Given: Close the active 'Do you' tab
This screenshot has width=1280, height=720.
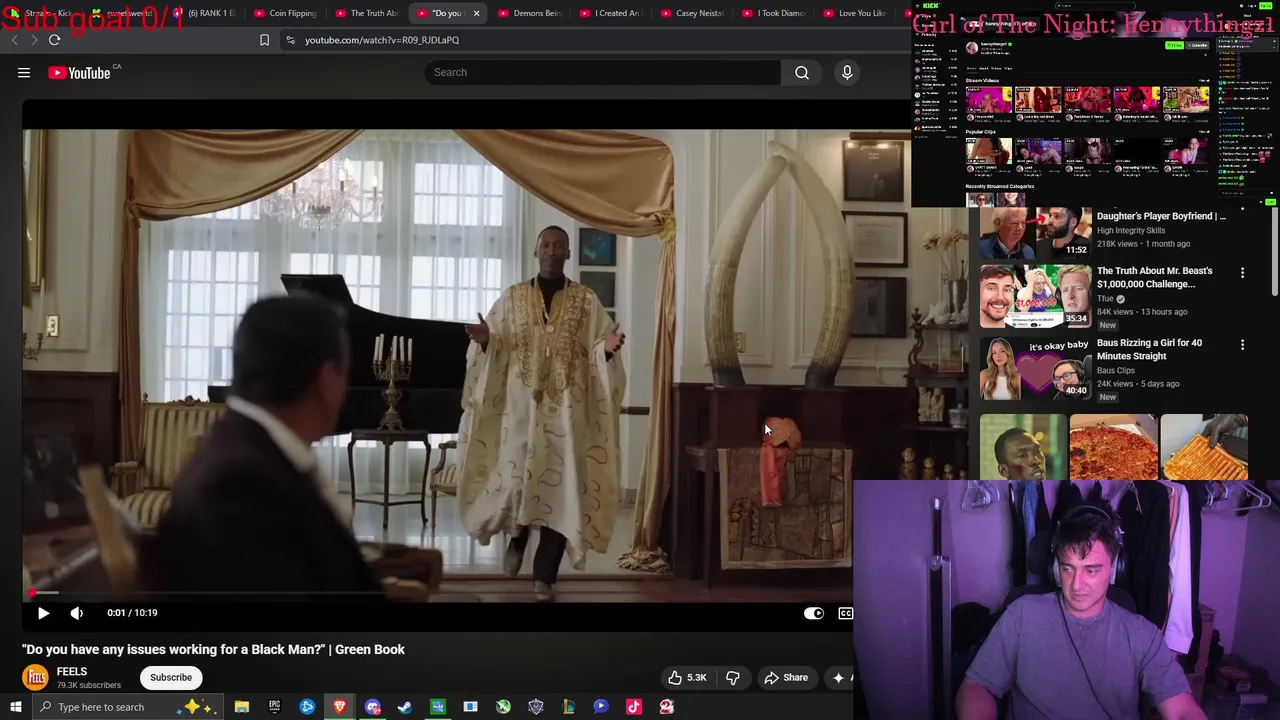Looking at the screenshot, I should click(476, 13).
